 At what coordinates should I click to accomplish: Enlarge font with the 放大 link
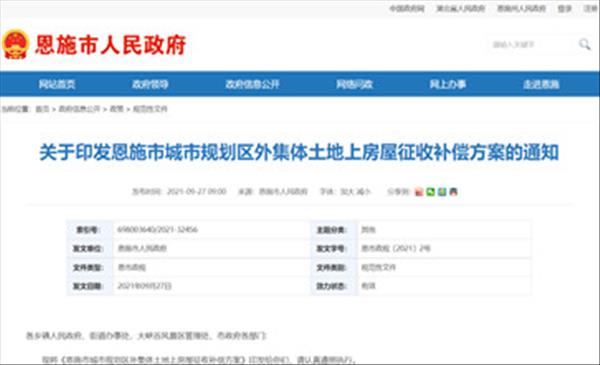point(347,192)
